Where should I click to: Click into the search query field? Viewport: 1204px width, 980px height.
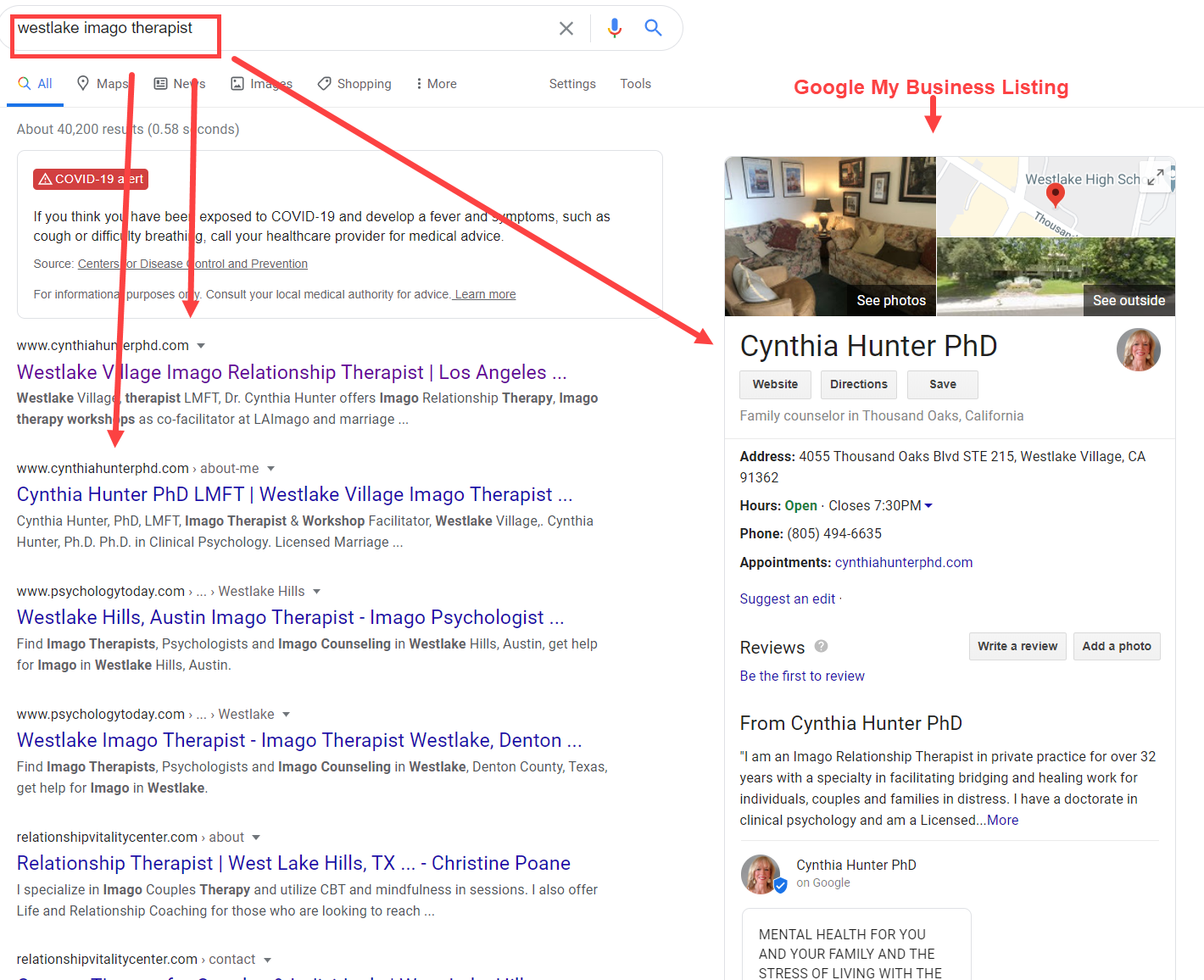point(280,28)
